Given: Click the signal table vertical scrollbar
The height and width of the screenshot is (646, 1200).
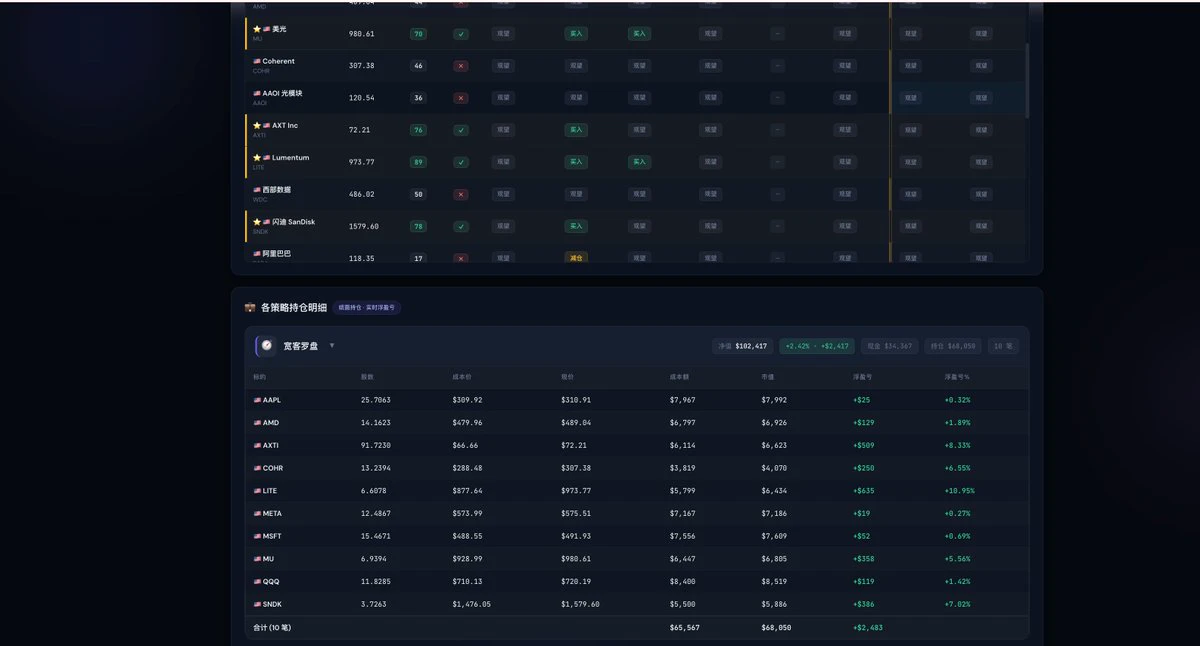Looking at the screenshot, I should tap(1028, 80).
